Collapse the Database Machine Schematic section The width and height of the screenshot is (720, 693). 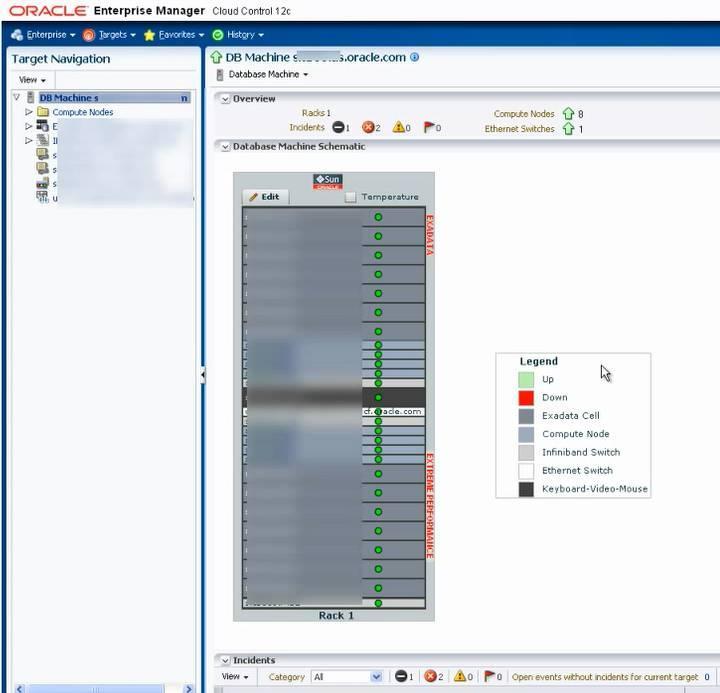point(225,146)
